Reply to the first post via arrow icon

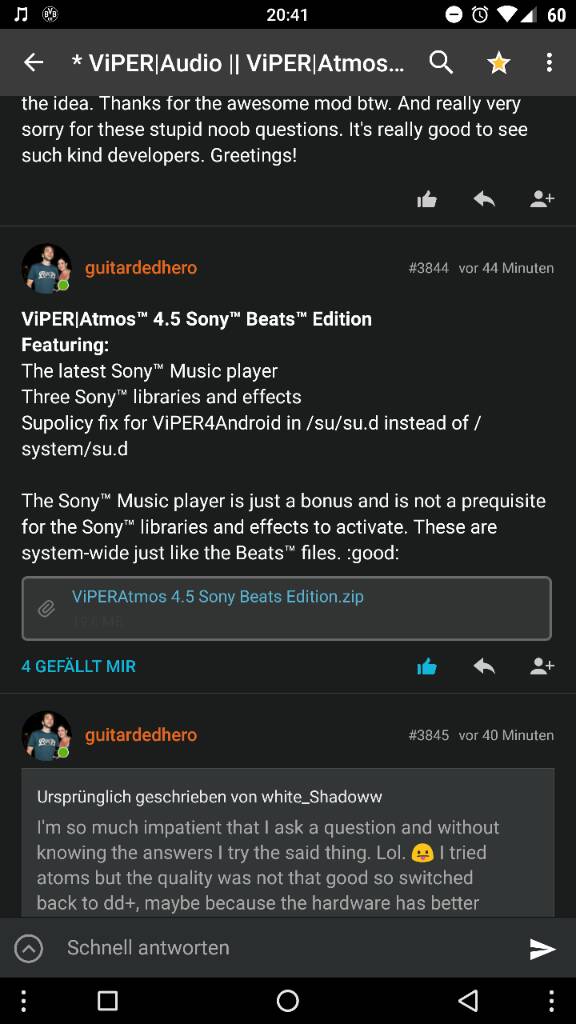(x=484, y=199)
